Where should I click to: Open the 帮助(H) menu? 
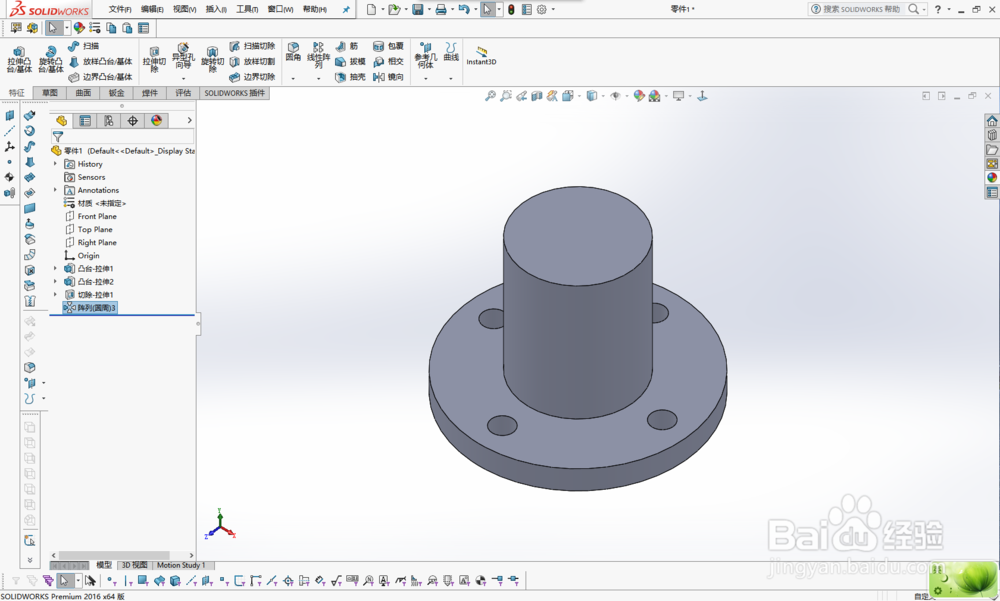pos(314,9)
